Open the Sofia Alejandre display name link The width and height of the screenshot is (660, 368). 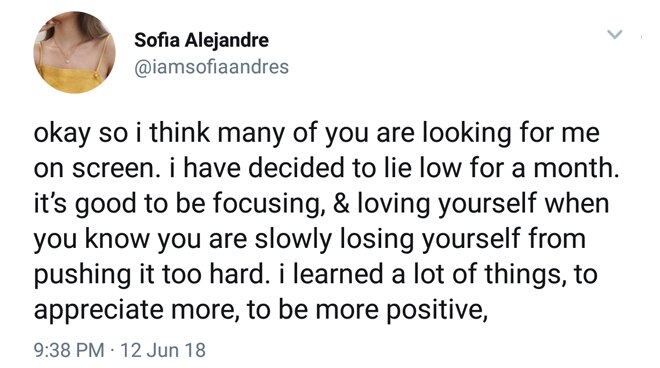coord(201,41)
